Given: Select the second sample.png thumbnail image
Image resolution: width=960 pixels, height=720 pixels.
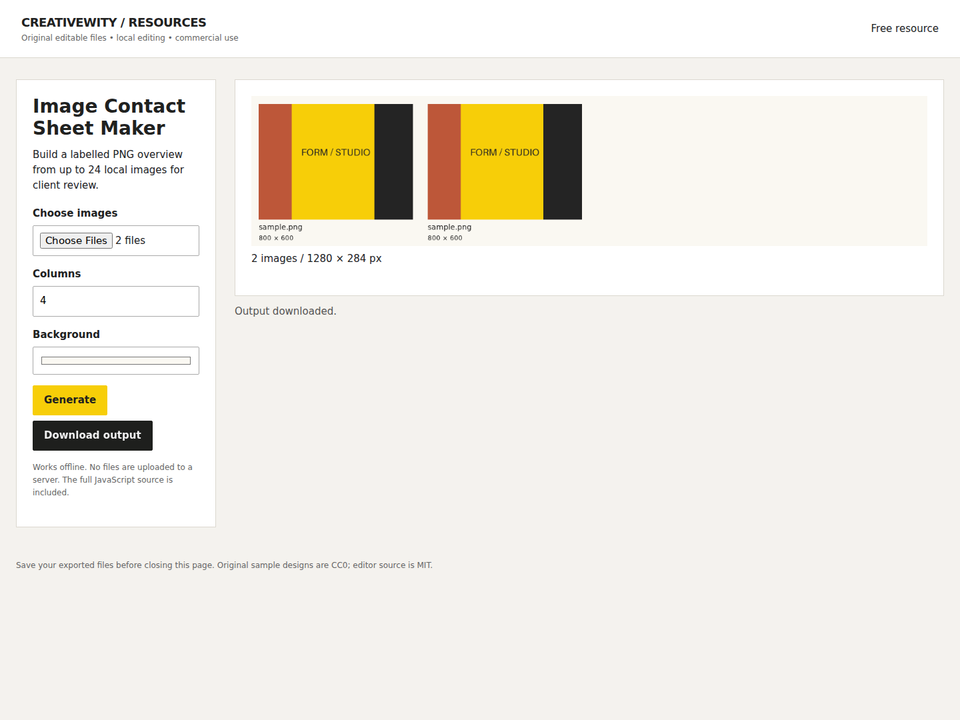Looking at the screenshot, I should [504, 162].
